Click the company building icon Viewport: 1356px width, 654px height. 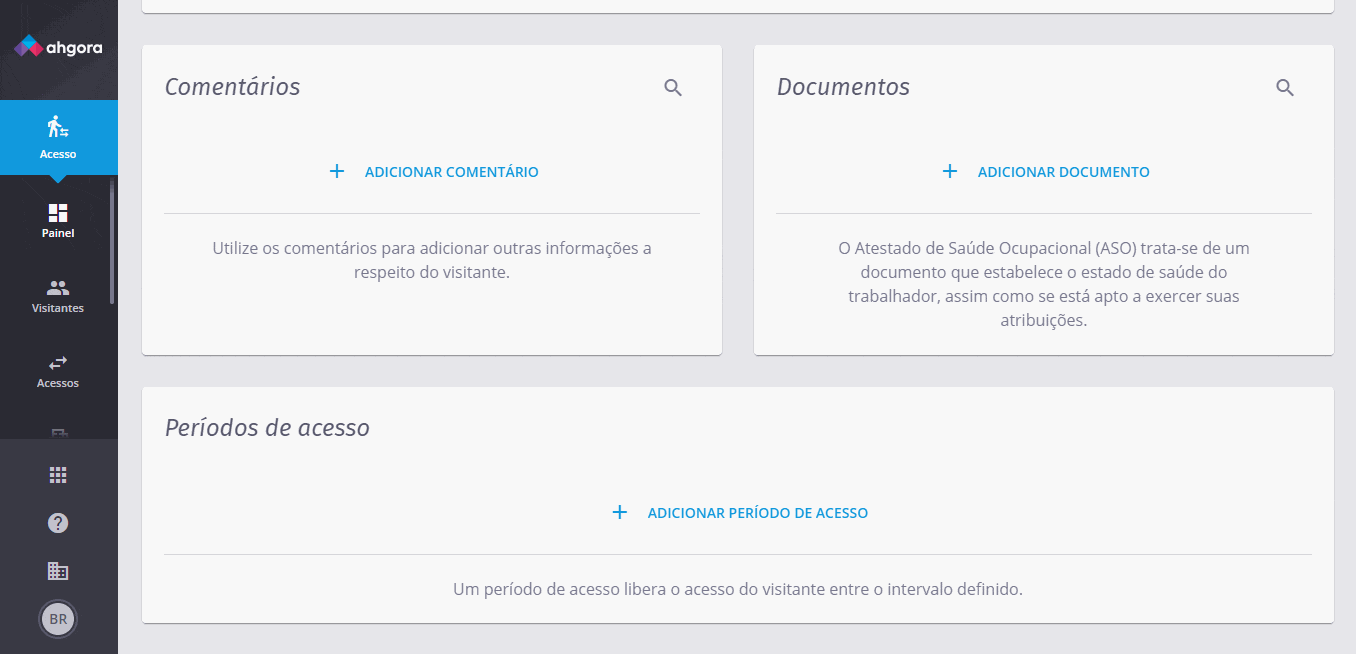tap(58, 571)
